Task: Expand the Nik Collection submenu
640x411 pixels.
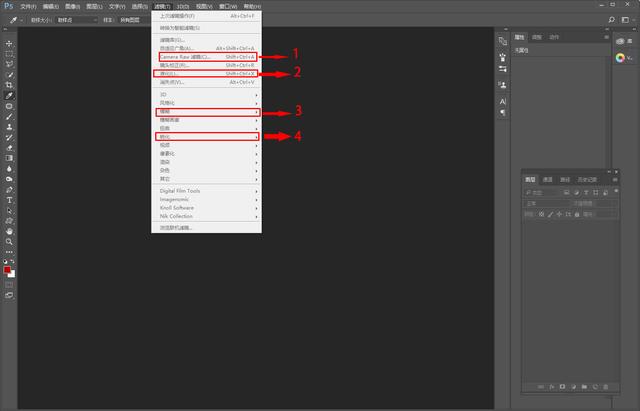Action: point(207,216)
